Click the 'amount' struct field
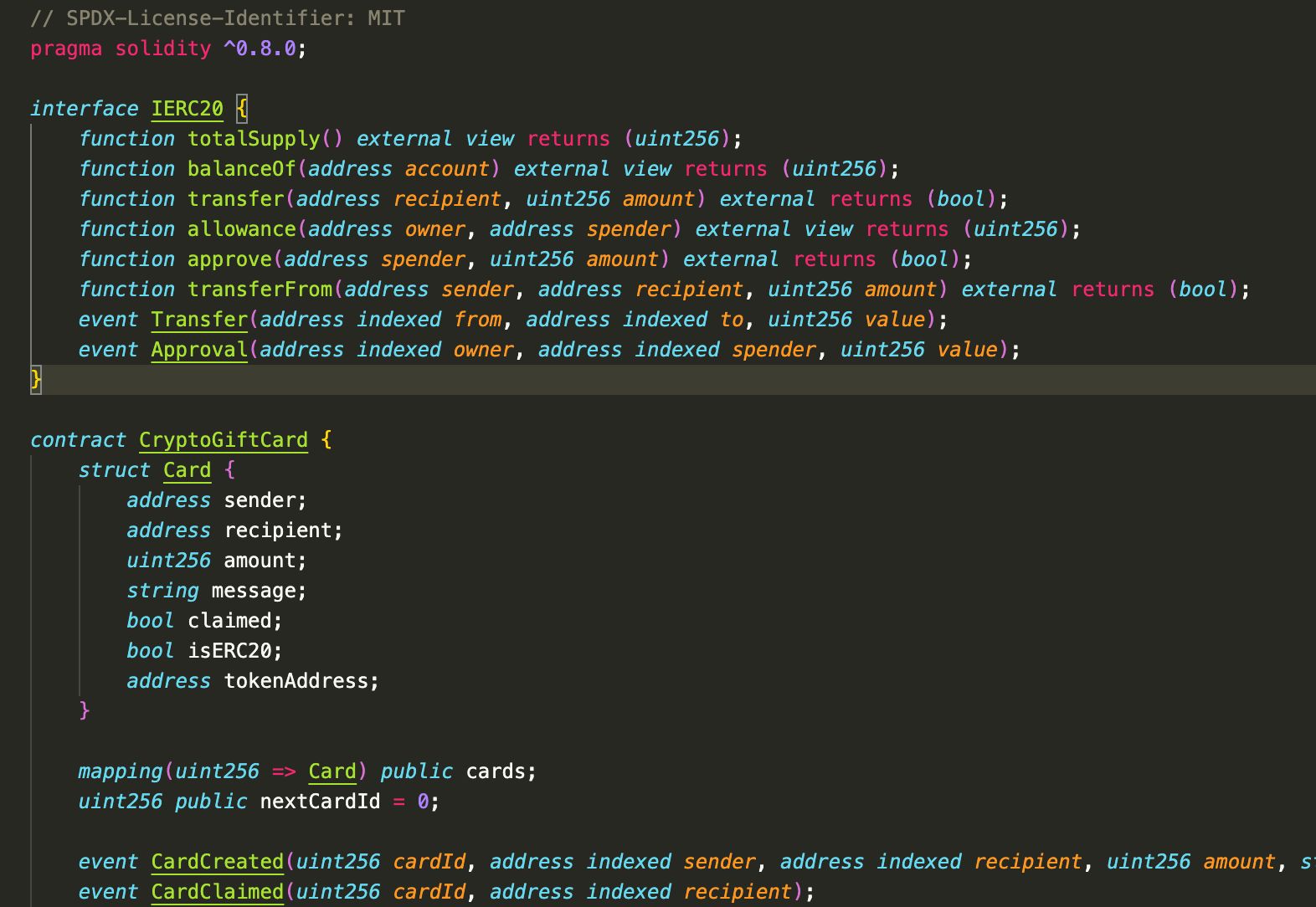The height and width of the screenshot is (907, 1316). pos(260,561)
